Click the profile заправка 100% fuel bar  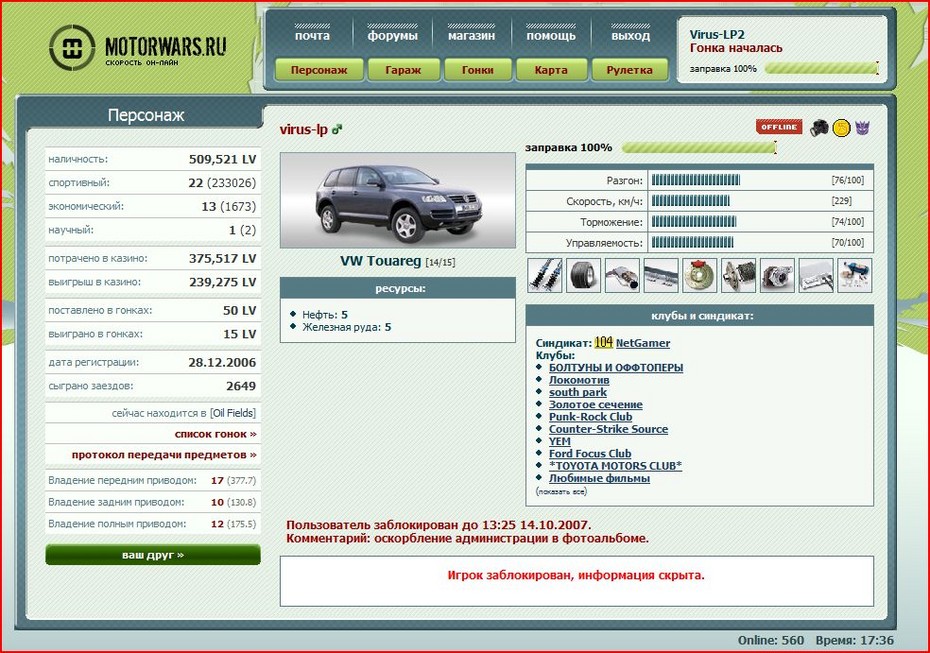pyautogui.click(x=699, y=148)
